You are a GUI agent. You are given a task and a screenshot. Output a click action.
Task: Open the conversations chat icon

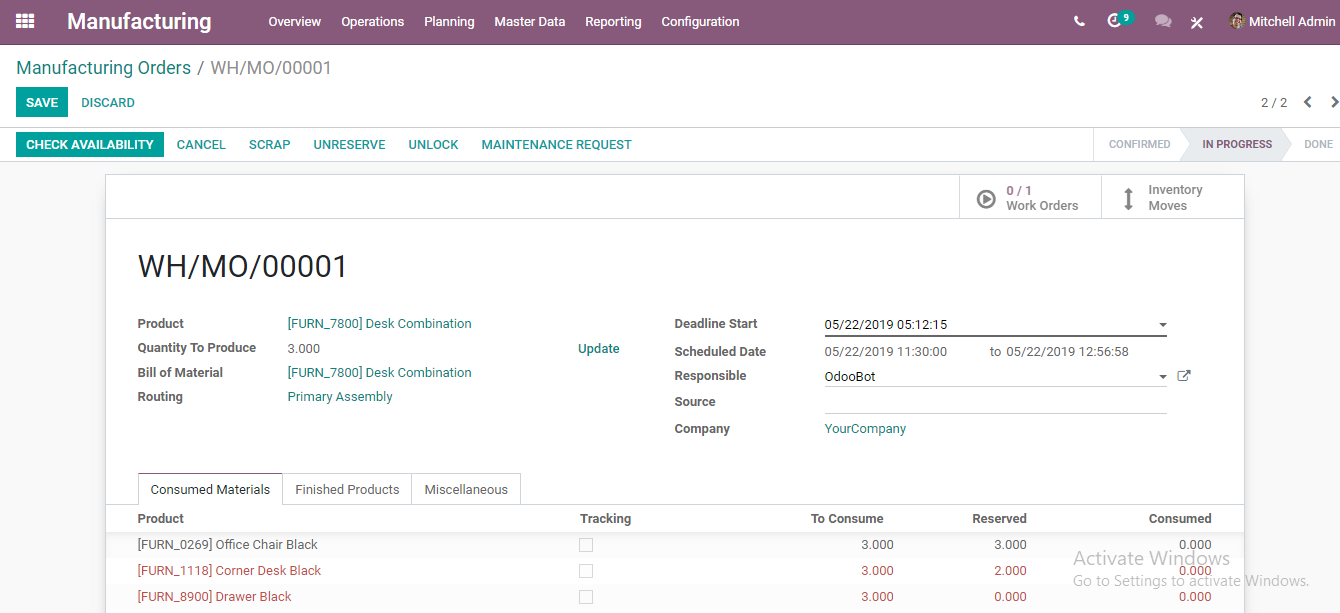click(1163, 21)
